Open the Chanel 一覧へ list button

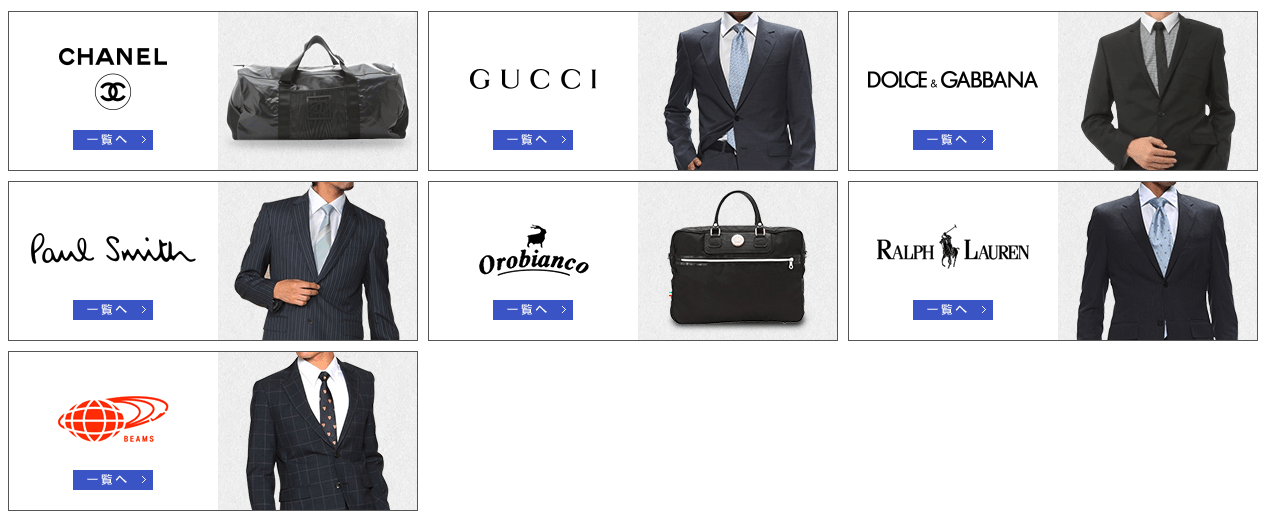click(113, 140)
